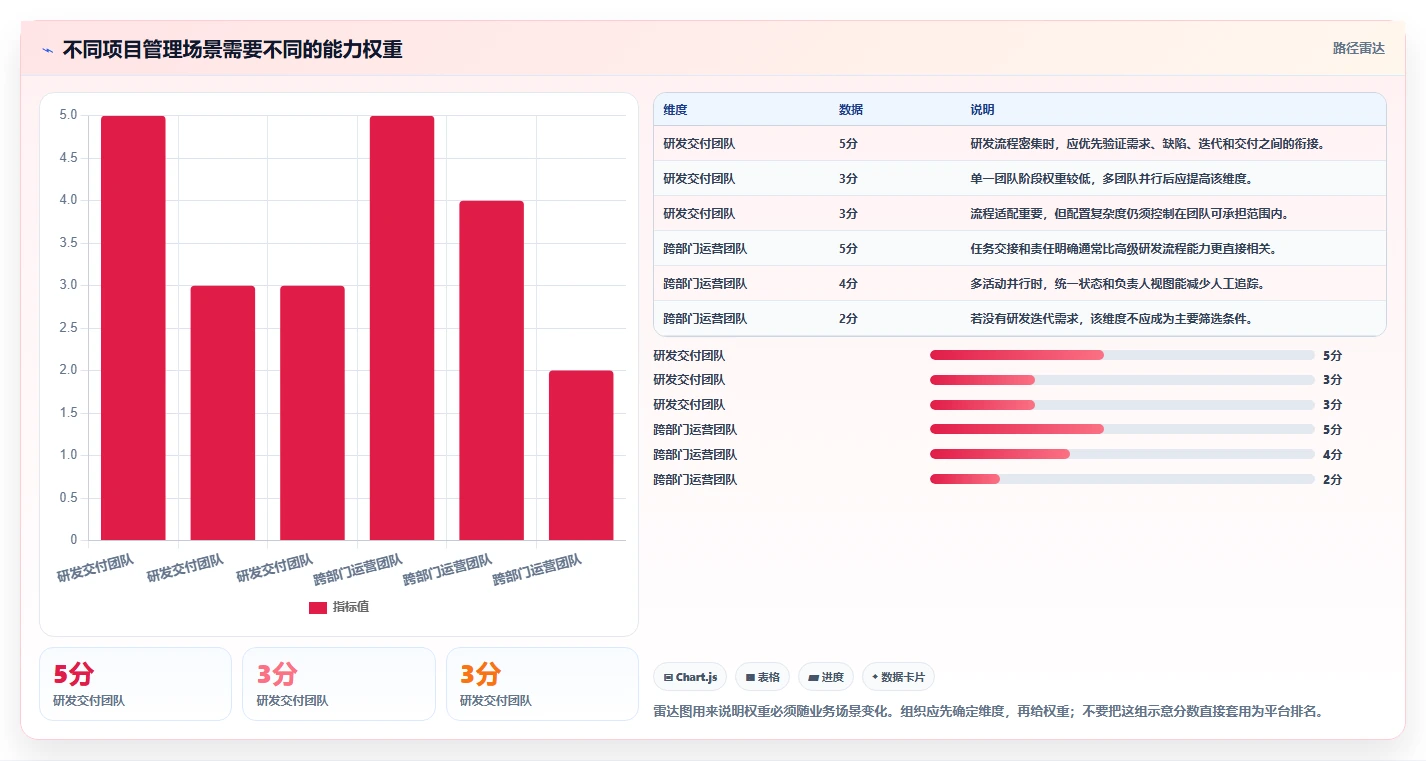The width and height of the screenshot is (1426, 761).
Task: Select the table row about 流程适配重要
Action: (x=1020, y=214)
